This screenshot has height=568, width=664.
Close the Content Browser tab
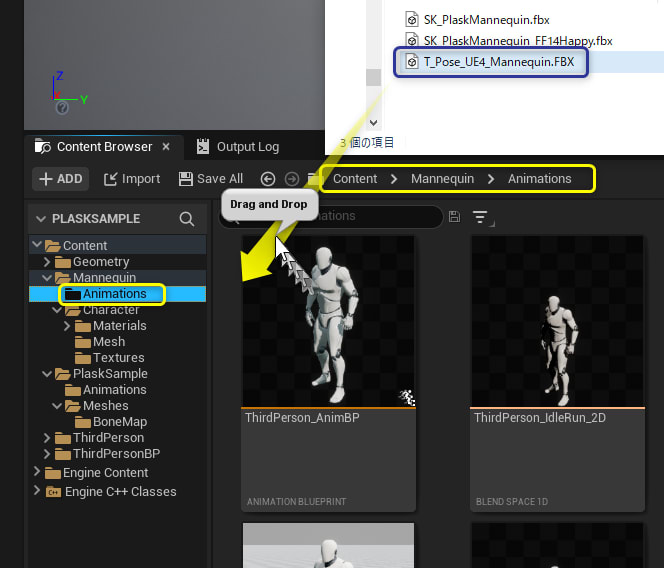[x=166, y=147]
